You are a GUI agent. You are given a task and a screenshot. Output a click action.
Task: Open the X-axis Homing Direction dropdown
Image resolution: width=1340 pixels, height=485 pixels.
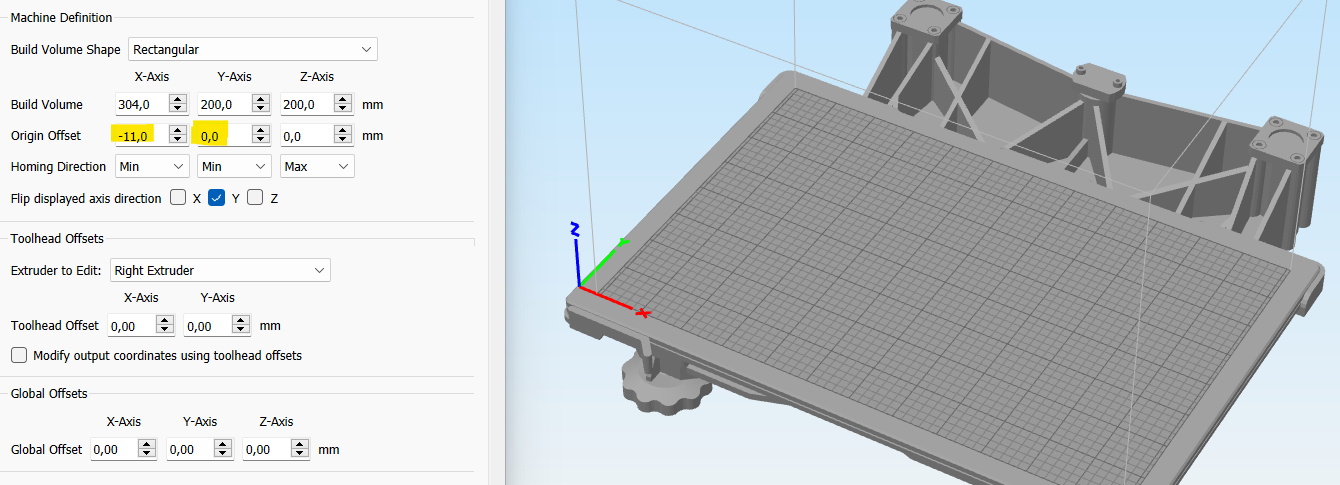point(152,166)
